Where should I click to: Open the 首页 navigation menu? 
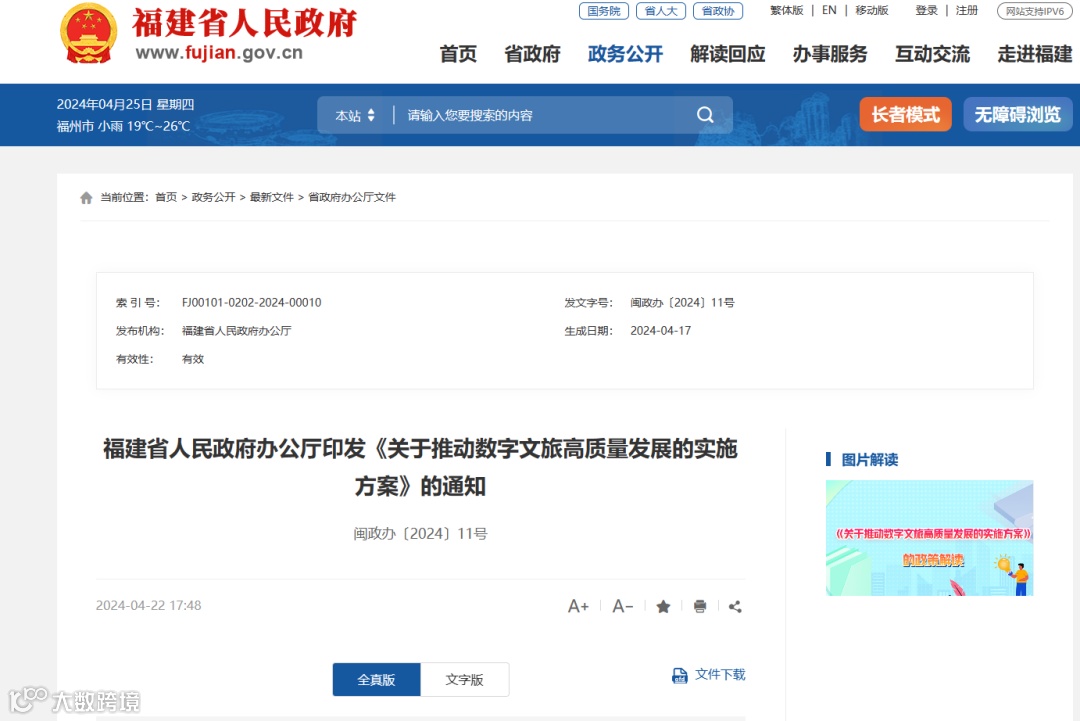pos(458,54)
